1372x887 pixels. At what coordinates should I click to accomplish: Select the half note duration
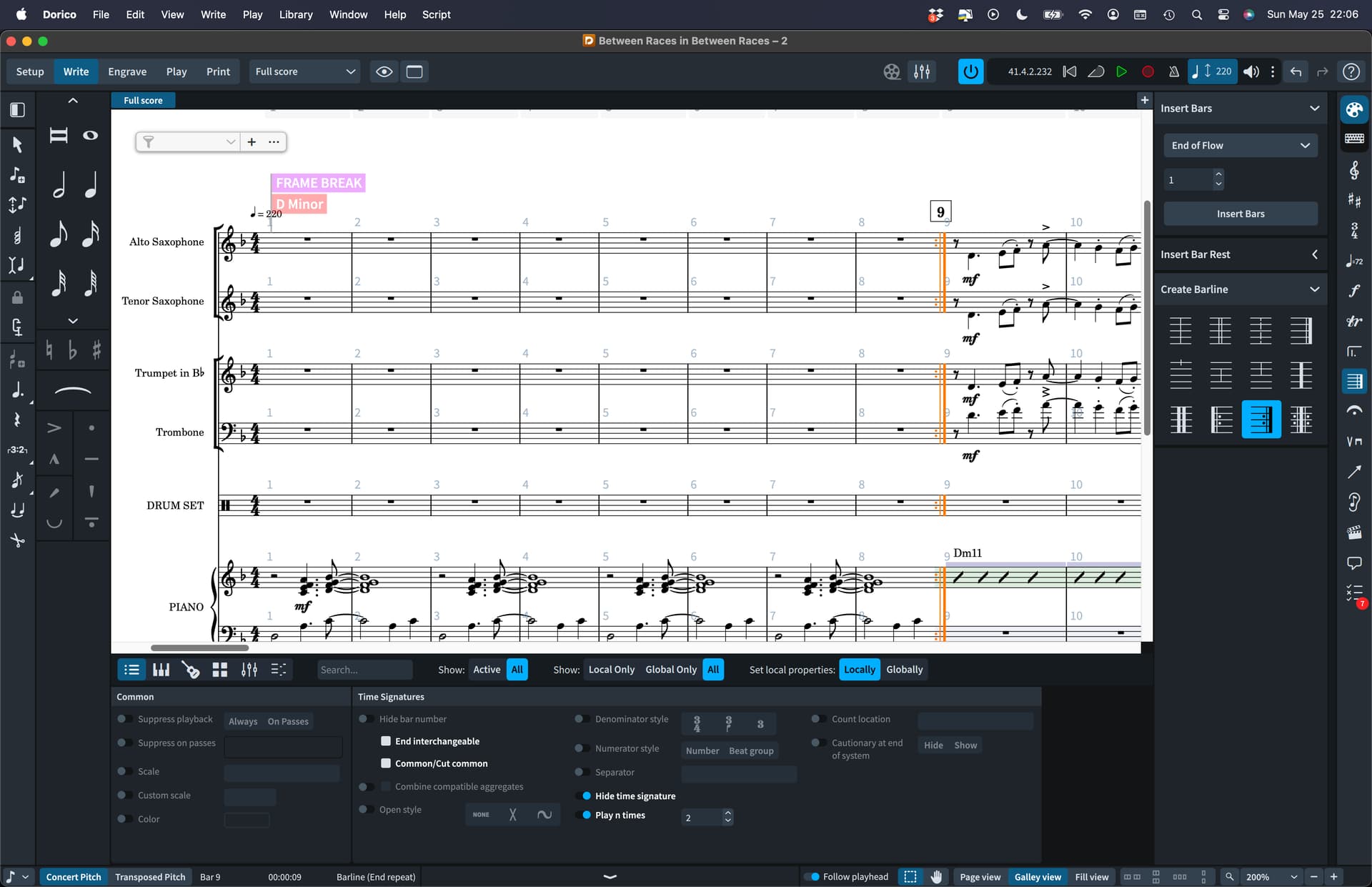point(59,185)
